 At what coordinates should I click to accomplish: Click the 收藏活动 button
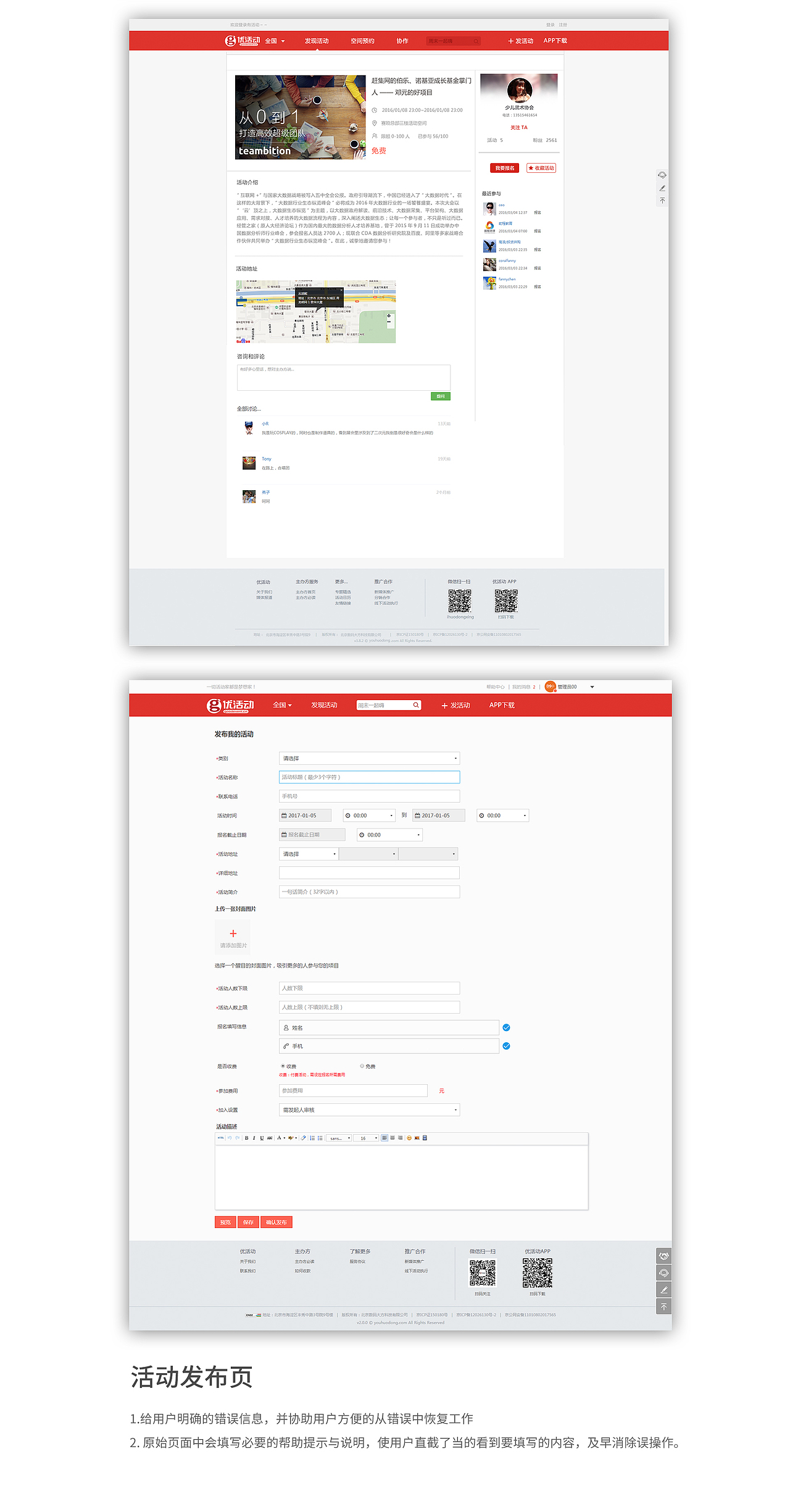(541, 168)
